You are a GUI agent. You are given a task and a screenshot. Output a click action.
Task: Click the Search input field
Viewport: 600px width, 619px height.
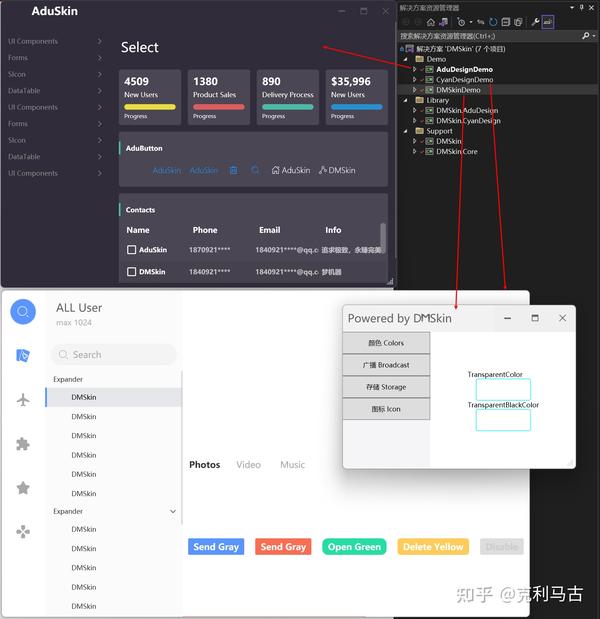[114, 355]
